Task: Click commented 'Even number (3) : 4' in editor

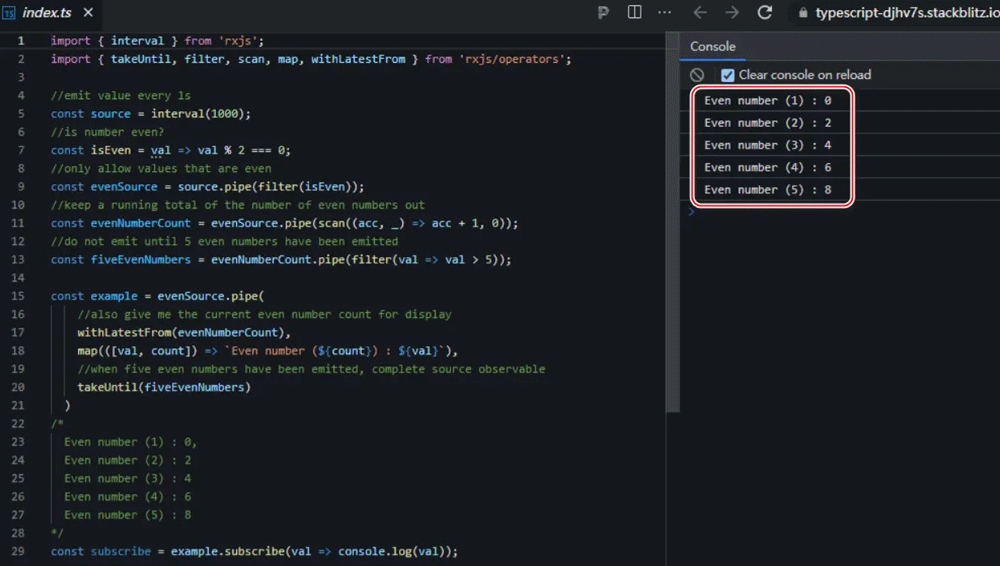Action: 128,479
